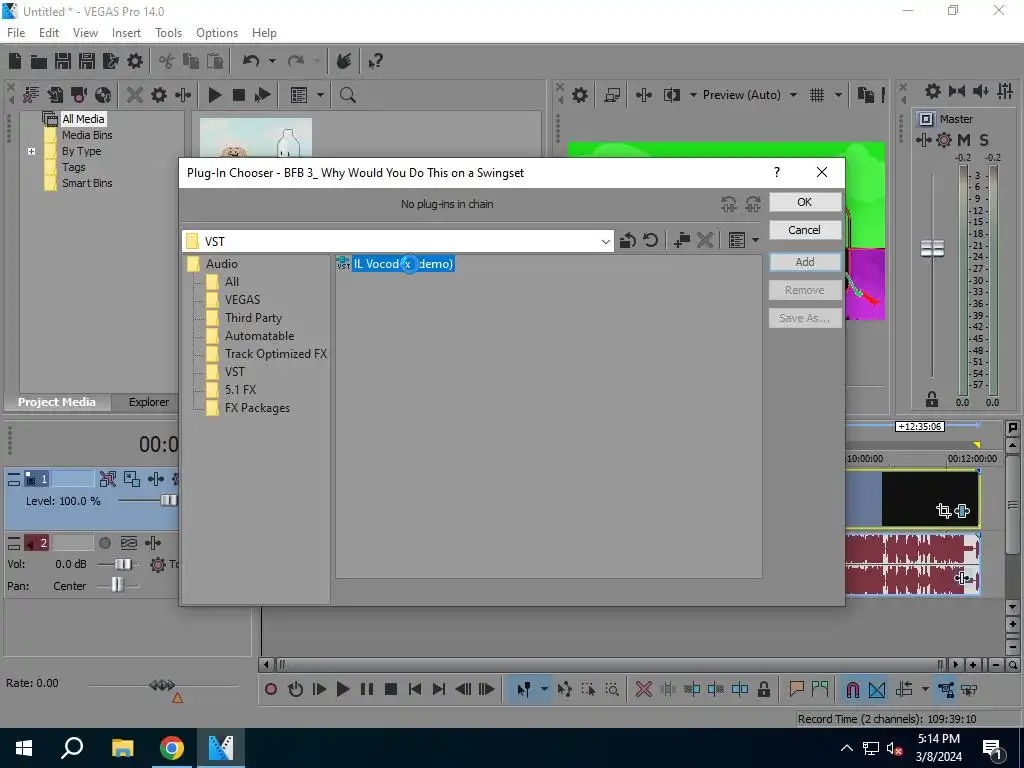The width and height of the screenshot is (1024, 768).
Task: Expand the By Type media bin
Action: 31,152
